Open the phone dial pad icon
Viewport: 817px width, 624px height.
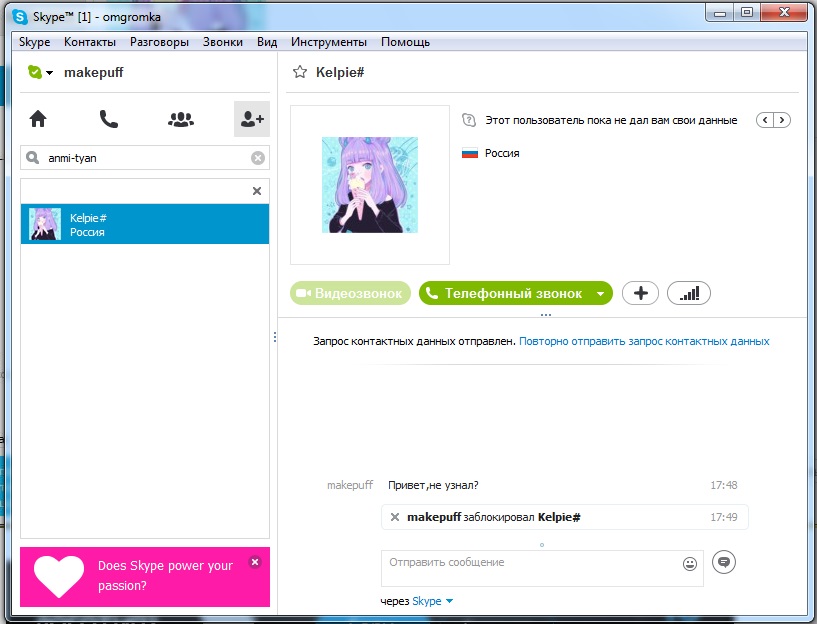(108, 119)
